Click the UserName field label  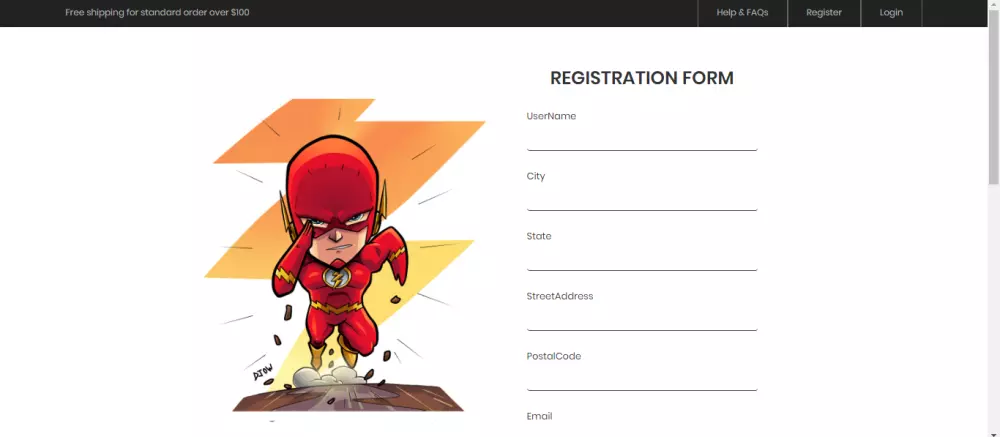click(x=551, y=116)
